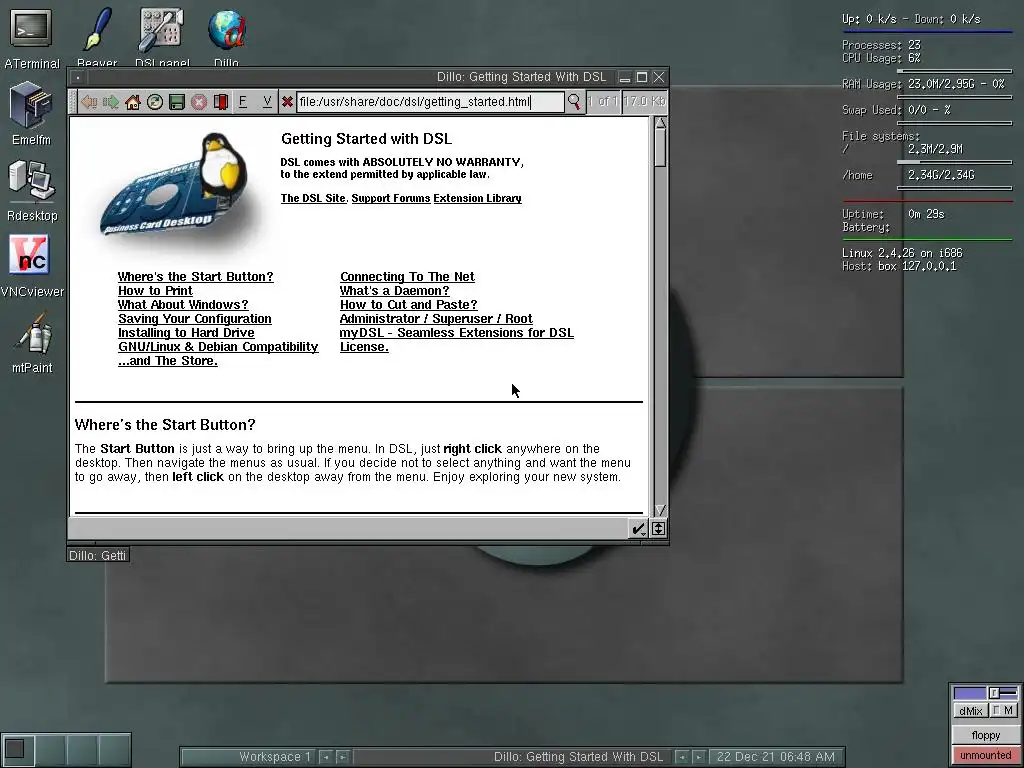Open the Extension Library link
This screenshot has width=1024, height=768.
click(477, 198)
